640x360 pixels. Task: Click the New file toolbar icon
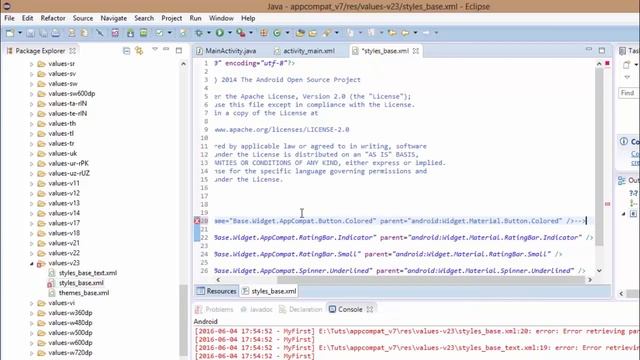pos(10,33)
